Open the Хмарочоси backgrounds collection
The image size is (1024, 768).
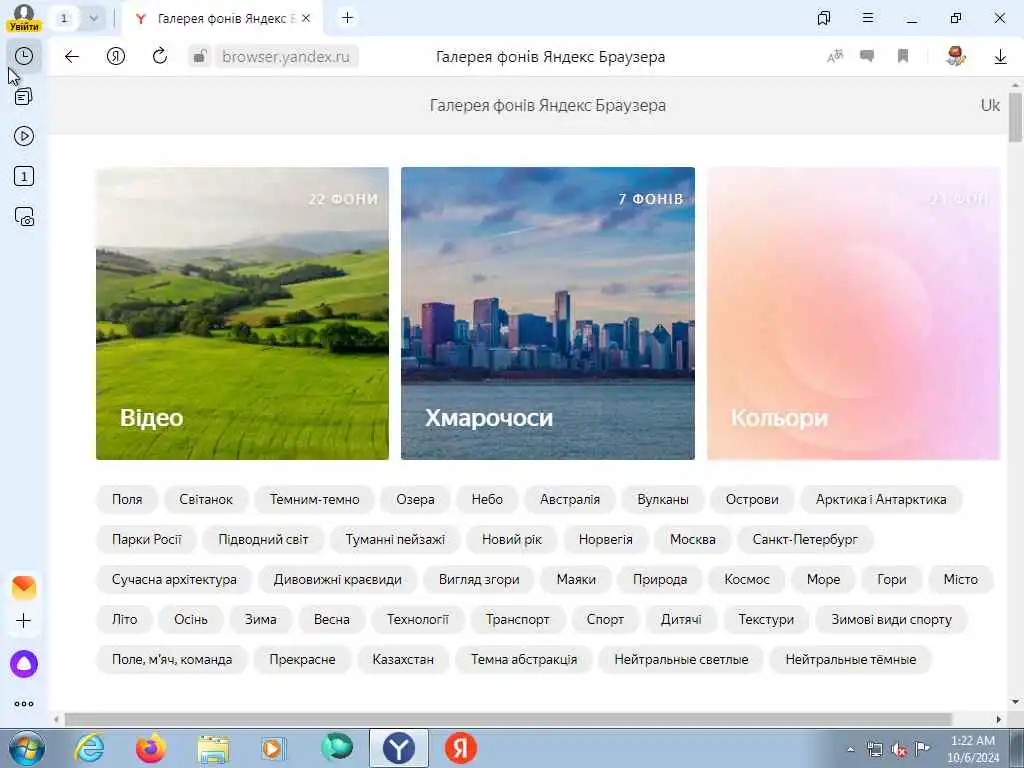(548, 313)
